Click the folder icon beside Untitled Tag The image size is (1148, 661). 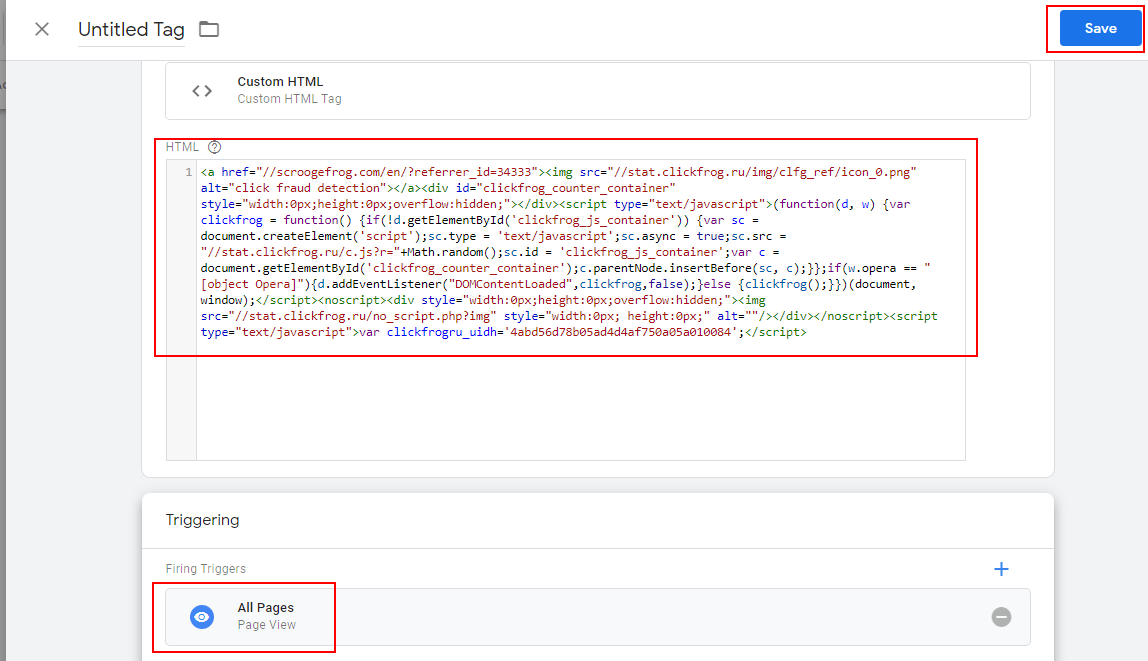(208, 29)
